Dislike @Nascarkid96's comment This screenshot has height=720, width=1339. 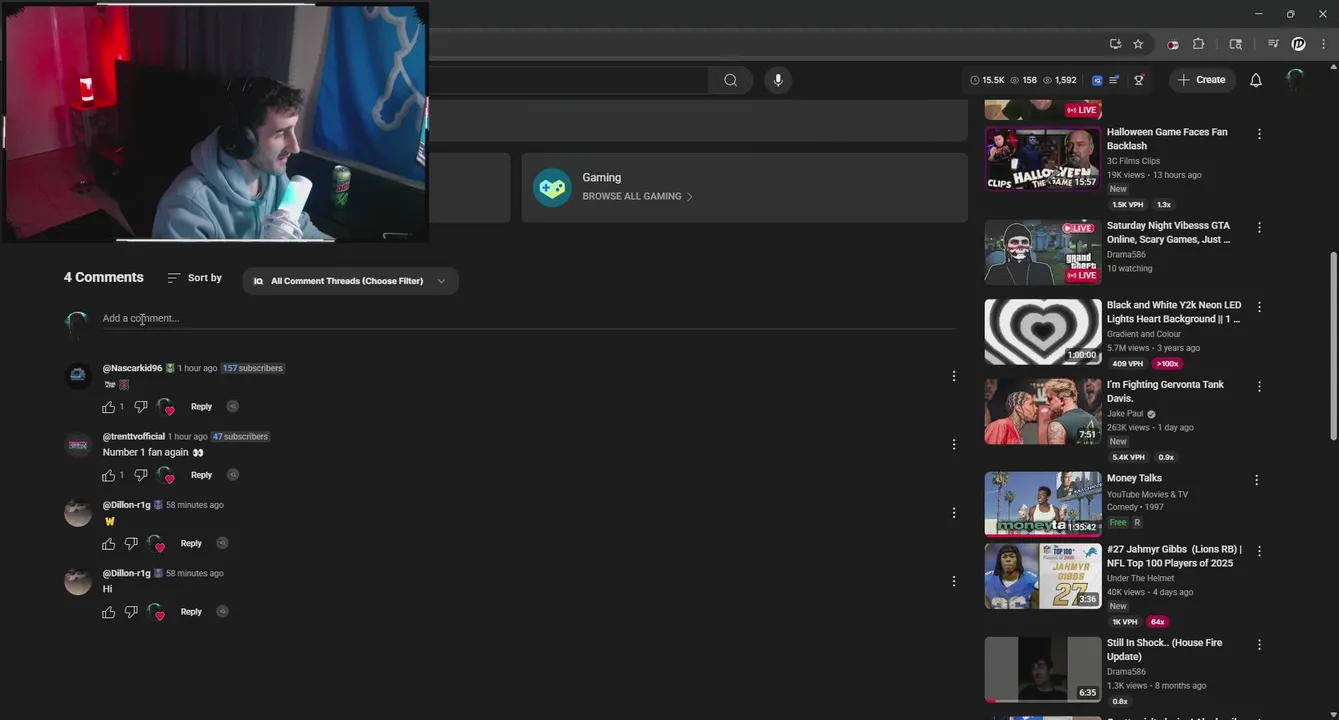[x=141, y=407]
